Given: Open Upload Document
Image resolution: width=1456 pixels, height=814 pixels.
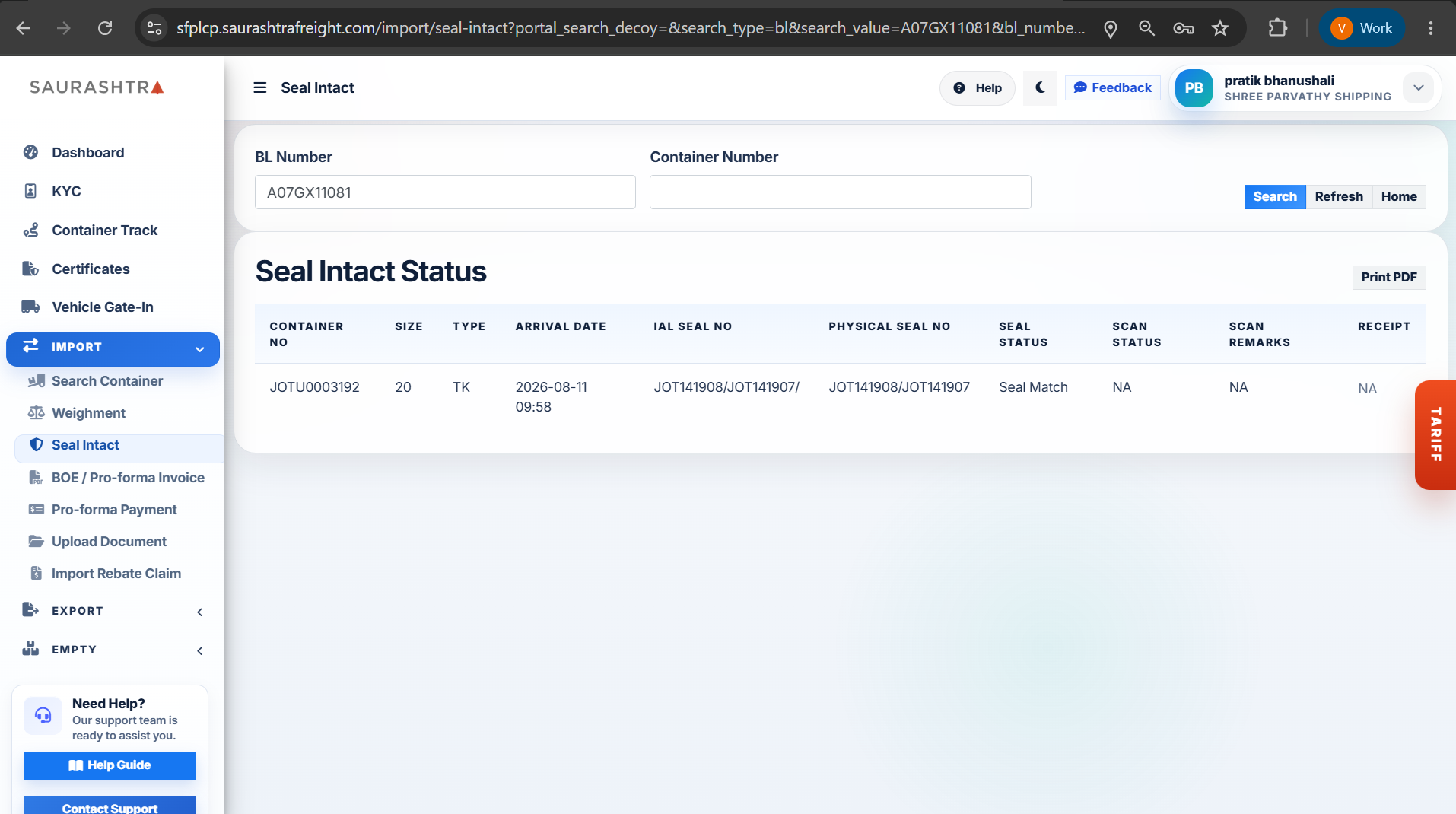Looking at the screenshot, I should point(109,541).
